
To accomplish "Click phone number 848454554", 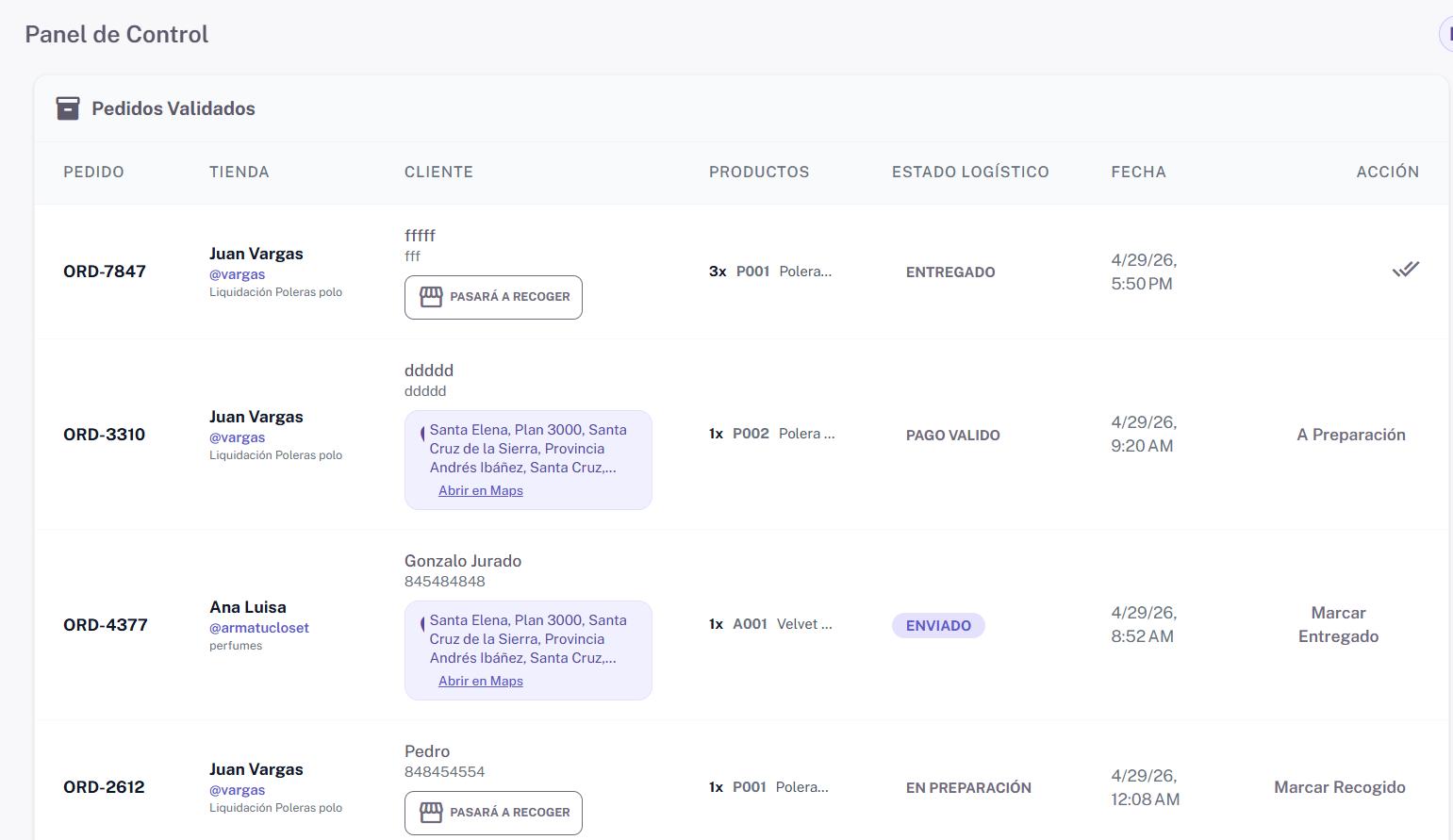I will (445, 772).
